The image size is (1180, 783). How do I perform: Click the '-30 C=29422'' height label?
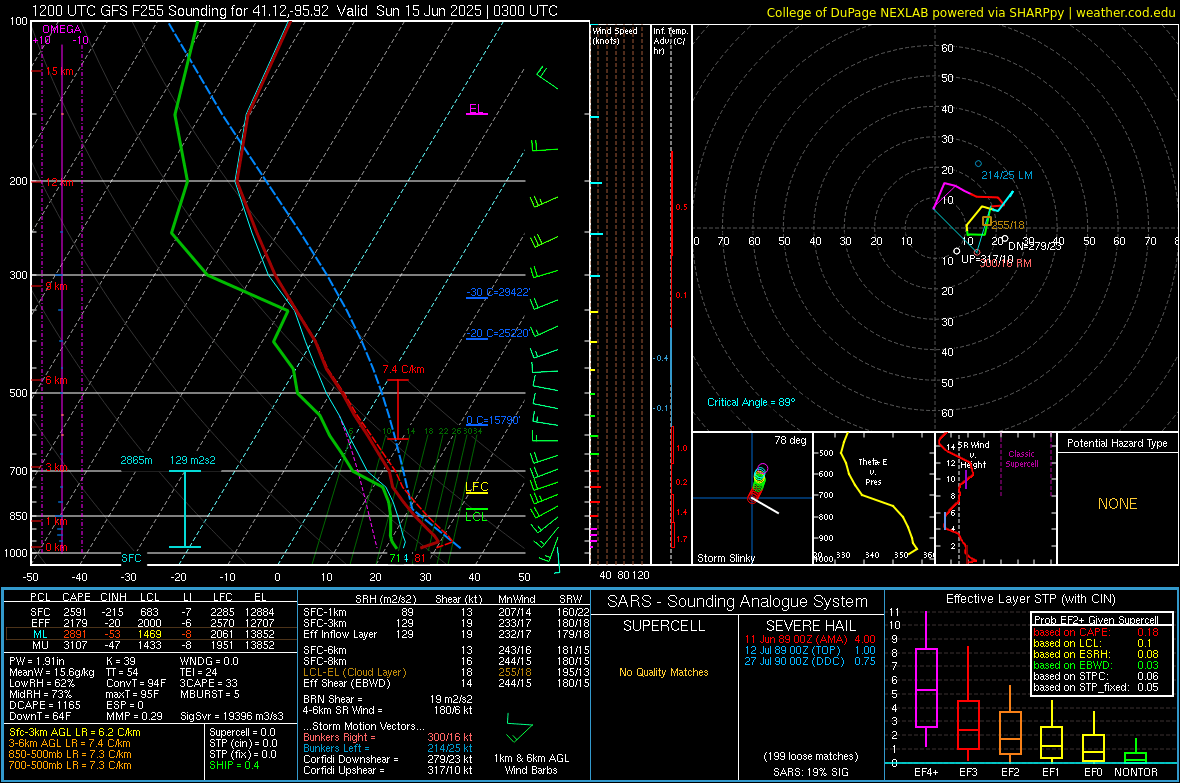point(497,292)
